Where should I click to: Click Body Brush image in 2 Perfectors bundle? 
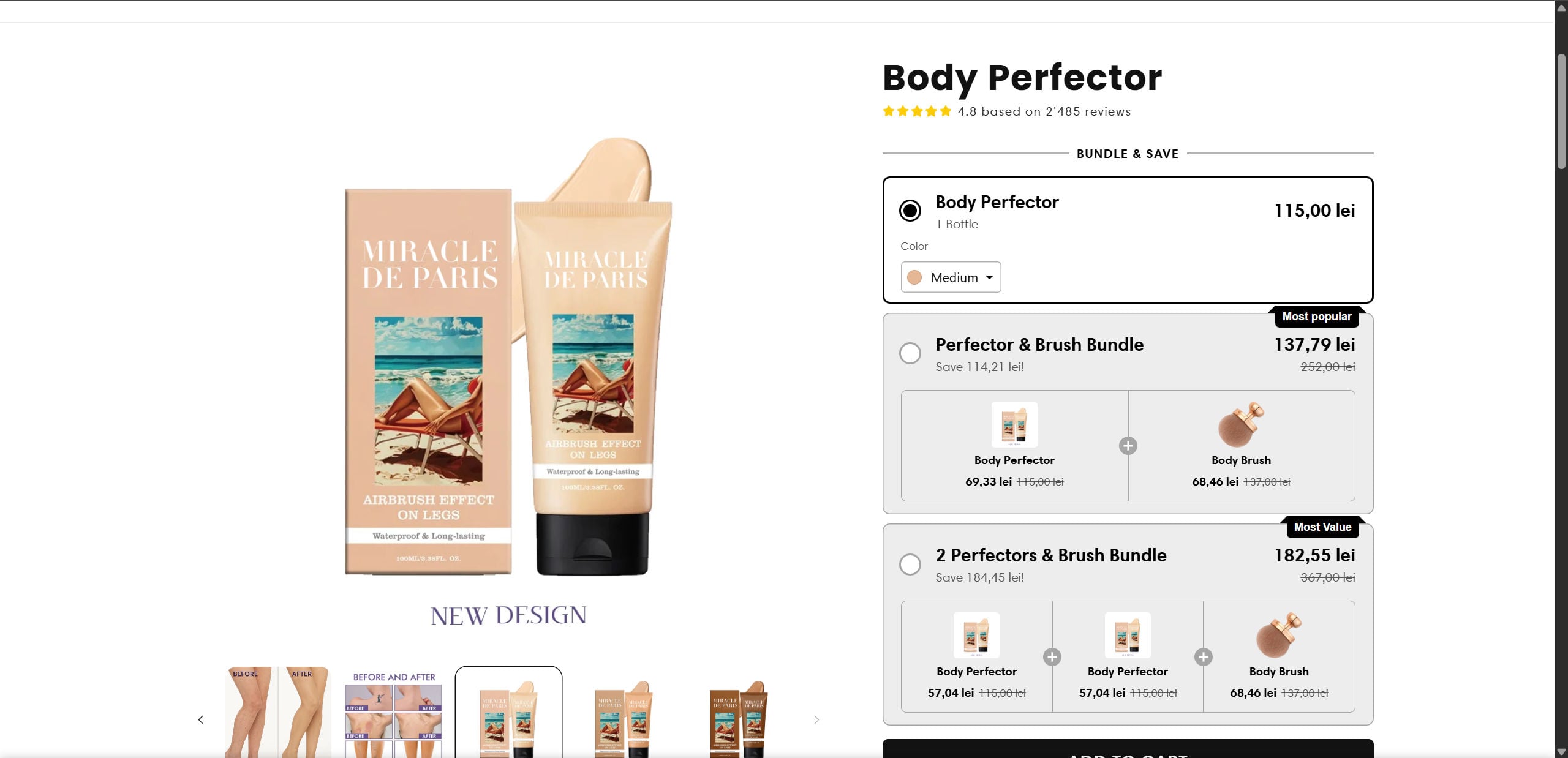click(1279, 635)
